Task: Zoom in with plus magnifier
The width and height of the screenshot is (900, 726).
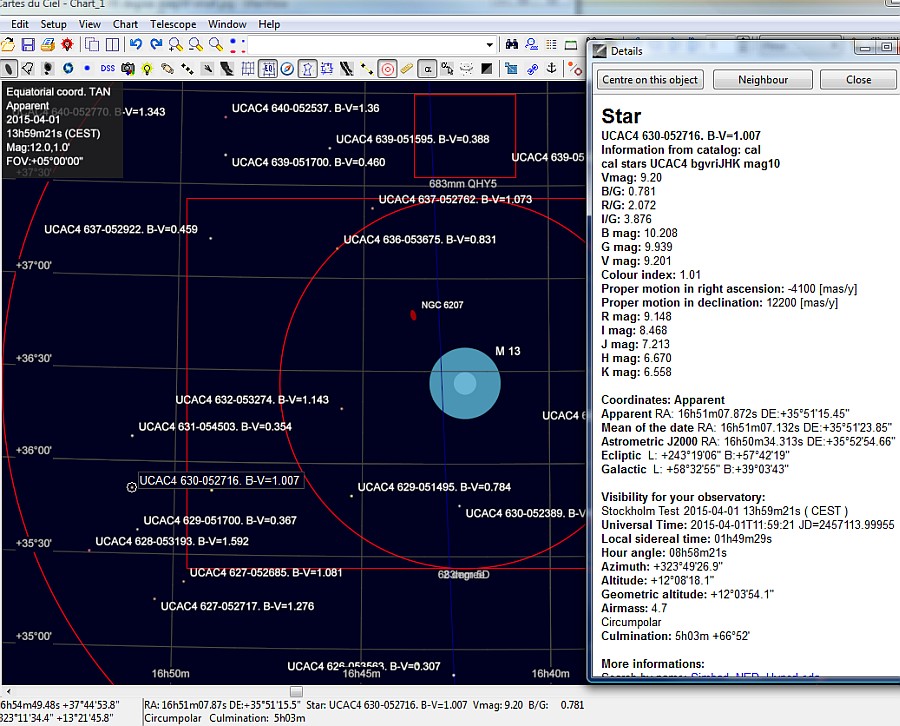Action: [x=176, y=45]
